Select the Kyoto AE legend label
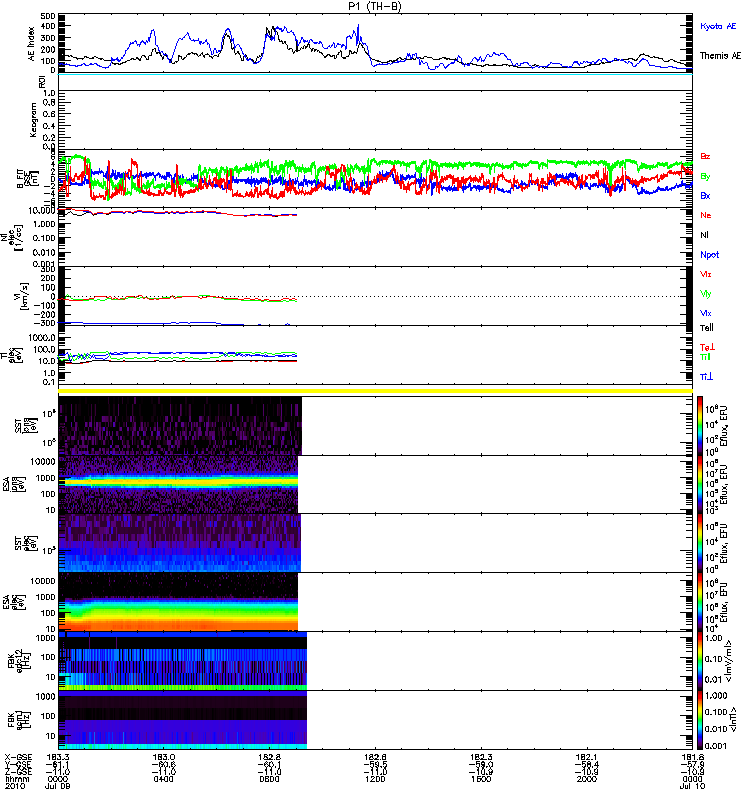750x800 pixels. tap(718, 26)
